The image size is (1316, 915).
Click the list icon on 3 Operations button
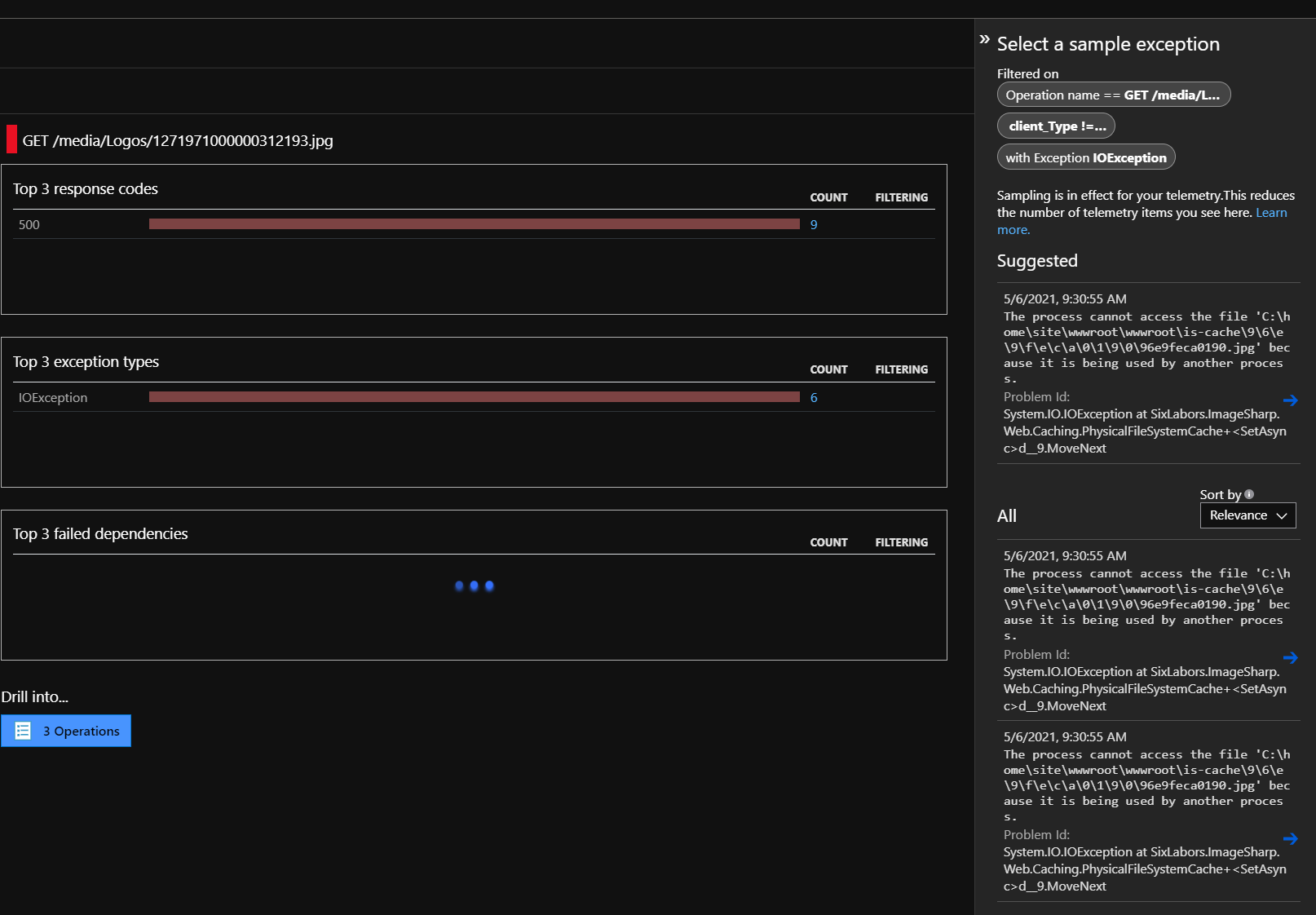[x=23, y=731]
